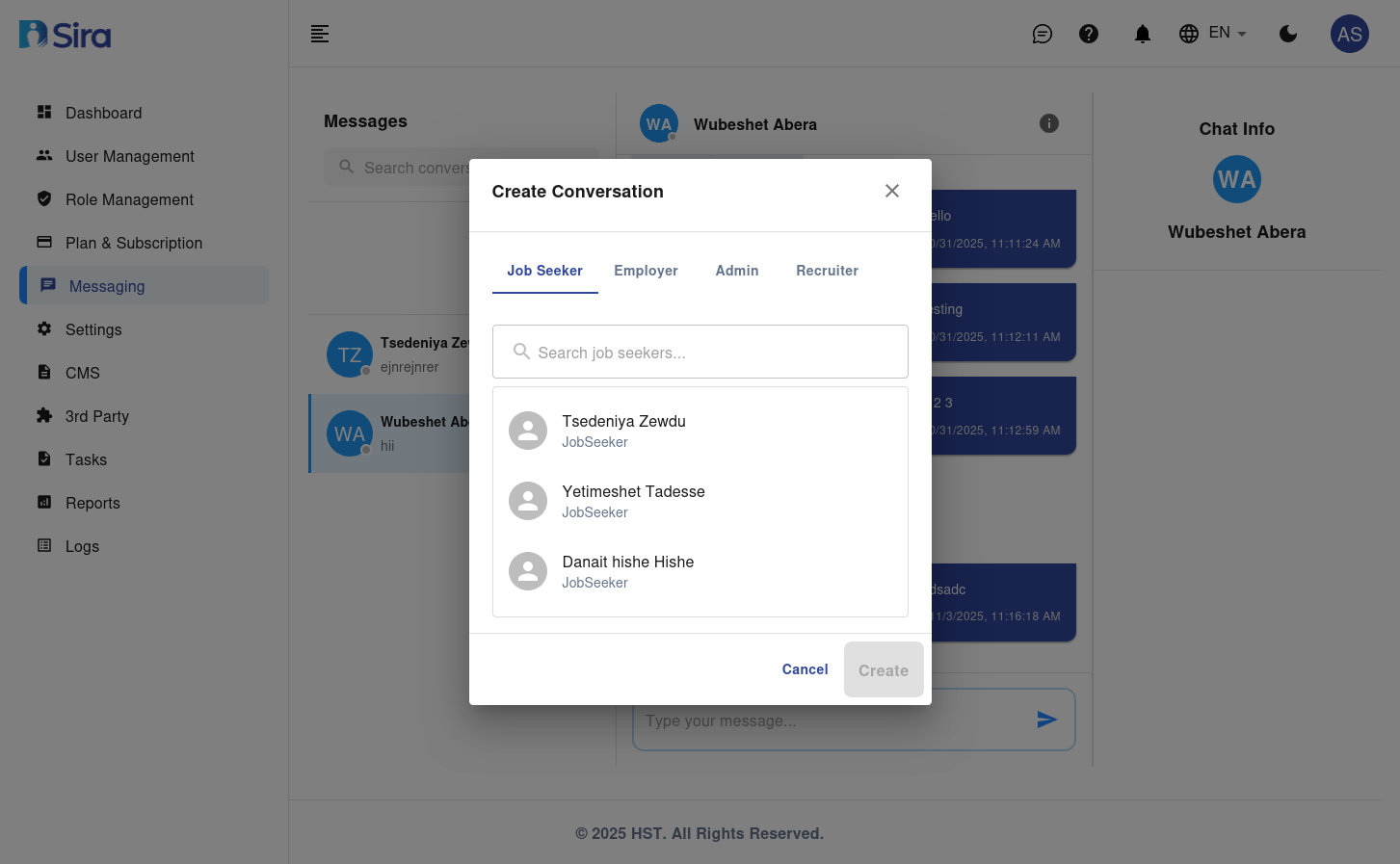Pick Danait hishe Hishe from the list
1400x864 pixels.
click(627, 571)
